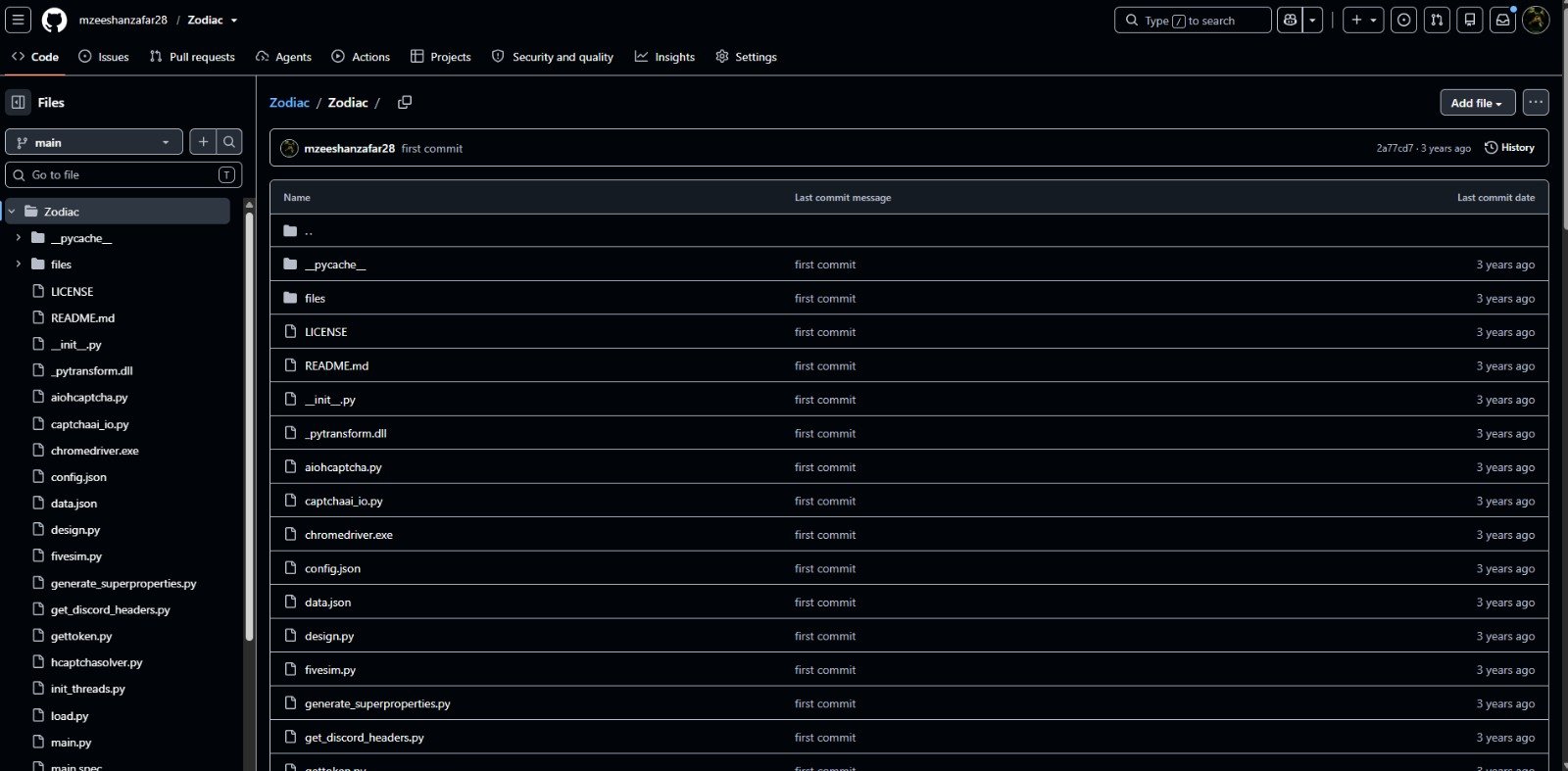Open Copilot chat icon in header
Image resolution: width=1568 pixels, height=771 pixels.
click(x=1290, y=20)
